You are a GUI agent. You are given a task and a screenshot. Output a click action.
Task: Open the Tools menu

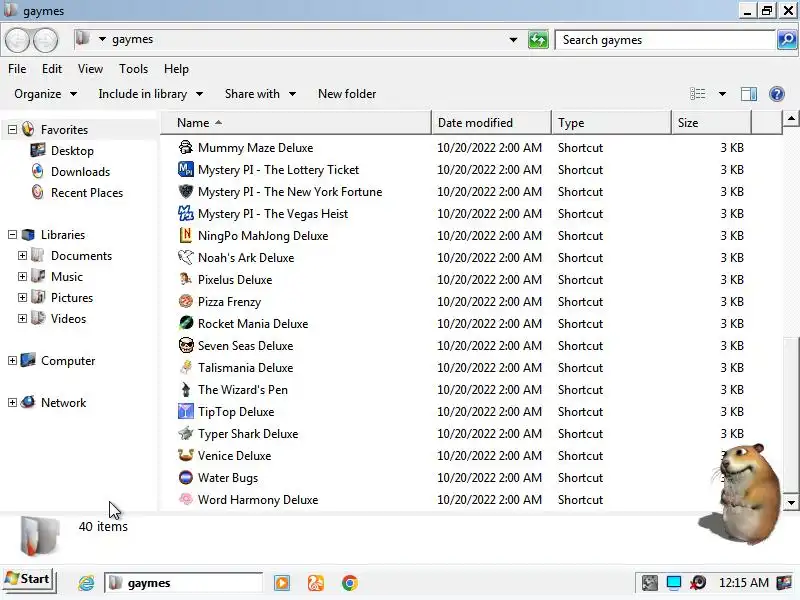pyautogui.click(x=133, y=69)
